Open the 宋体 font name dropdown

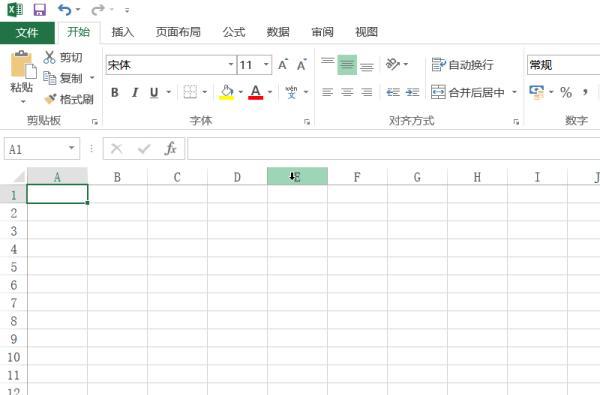231,65
